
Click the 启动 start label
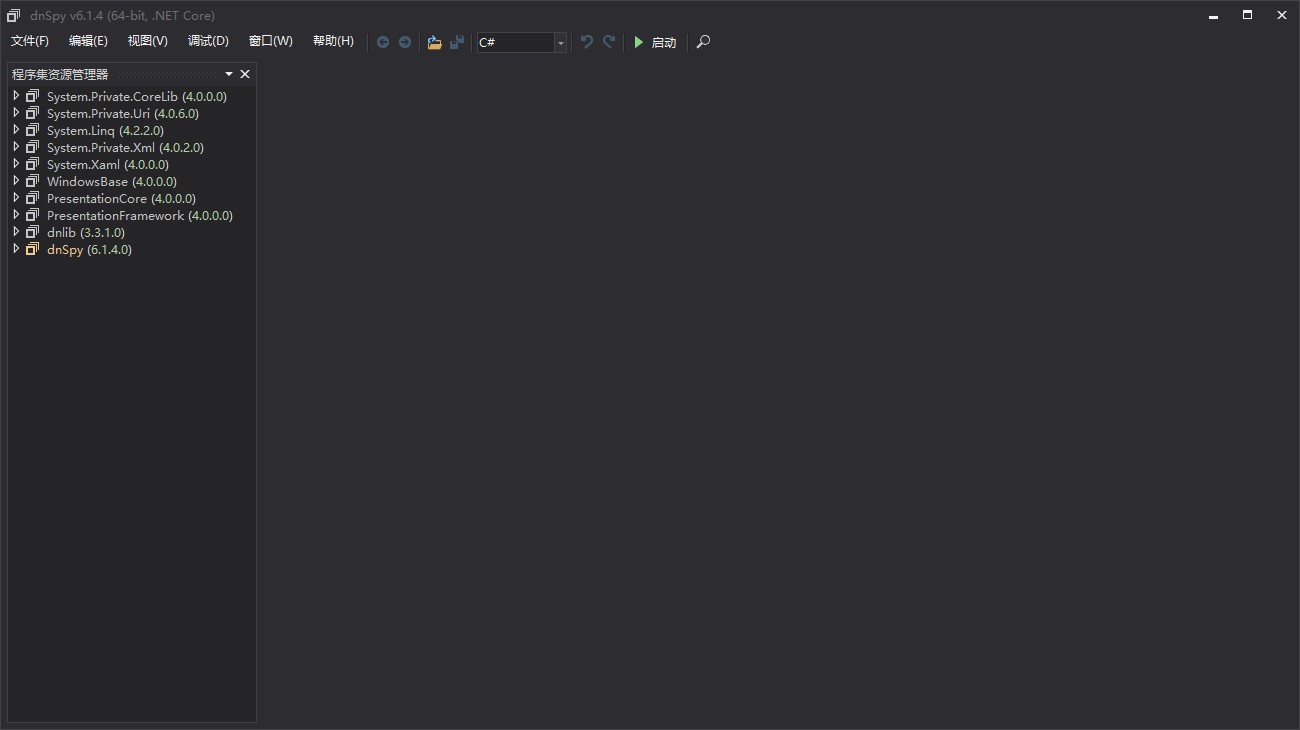pyautogui.click(x=664, y=42)
